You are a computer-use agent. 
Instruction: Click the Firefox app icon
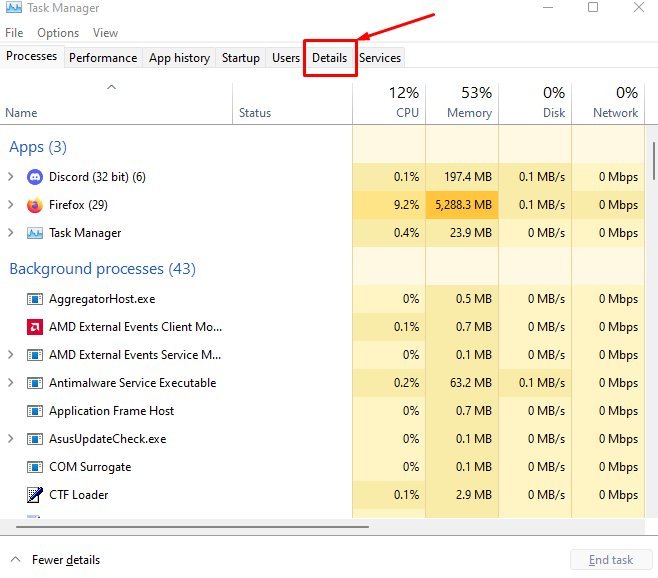point(34,205)
